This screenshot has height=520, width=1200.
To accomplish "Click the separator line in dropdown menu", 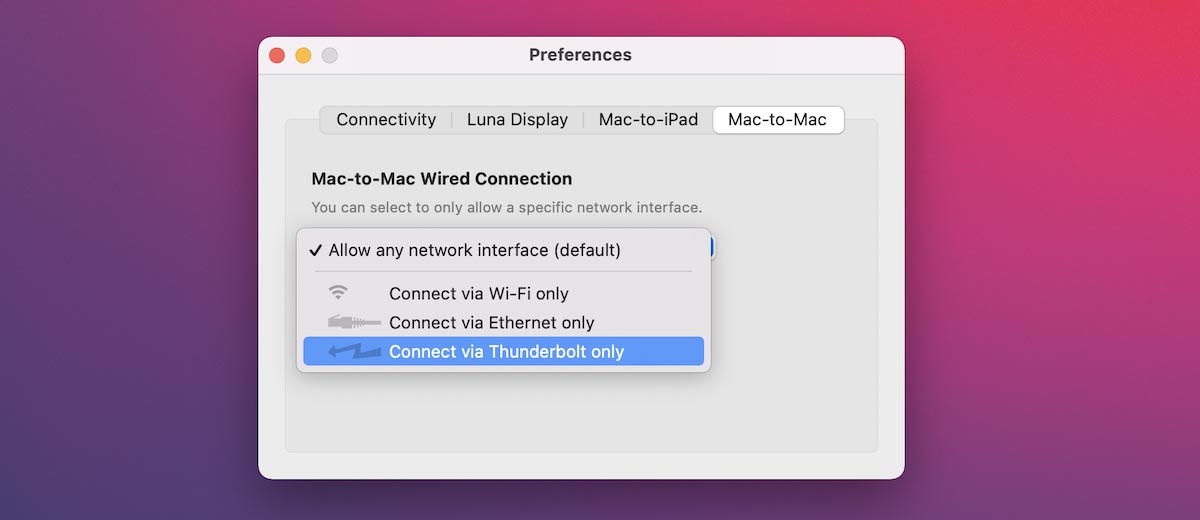I will (503, 271).
